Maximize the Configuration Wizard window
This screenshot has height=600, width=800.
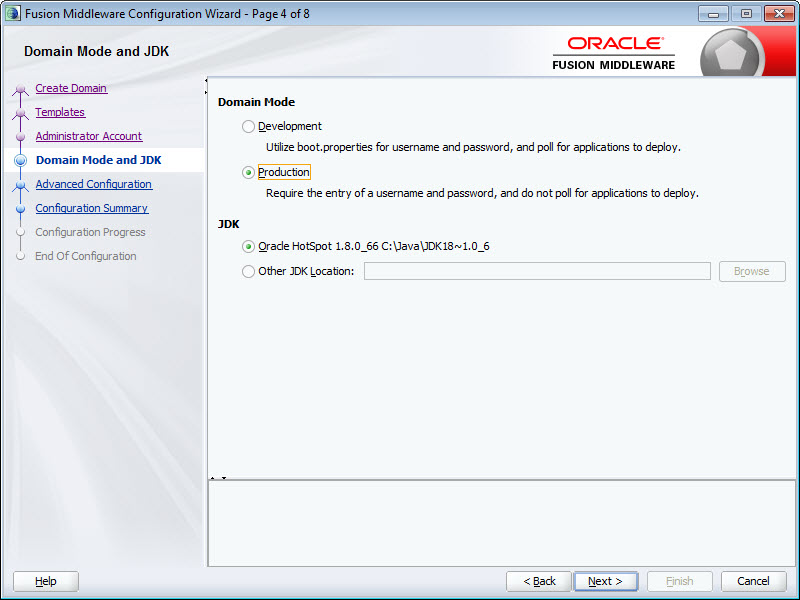tap(746, 14)
